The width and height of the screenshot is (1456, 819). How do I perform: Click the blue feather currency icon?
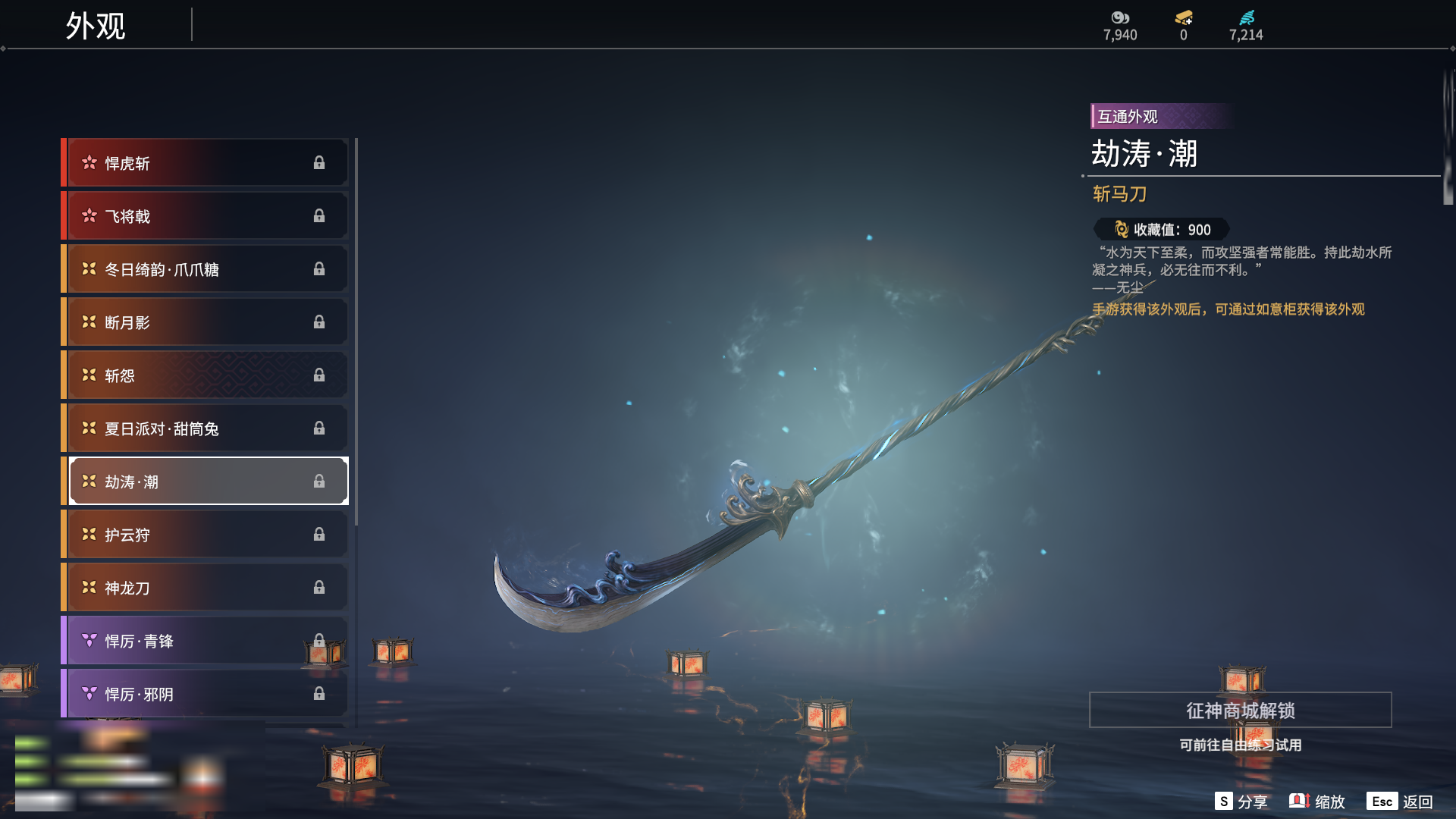(1247, 17)
